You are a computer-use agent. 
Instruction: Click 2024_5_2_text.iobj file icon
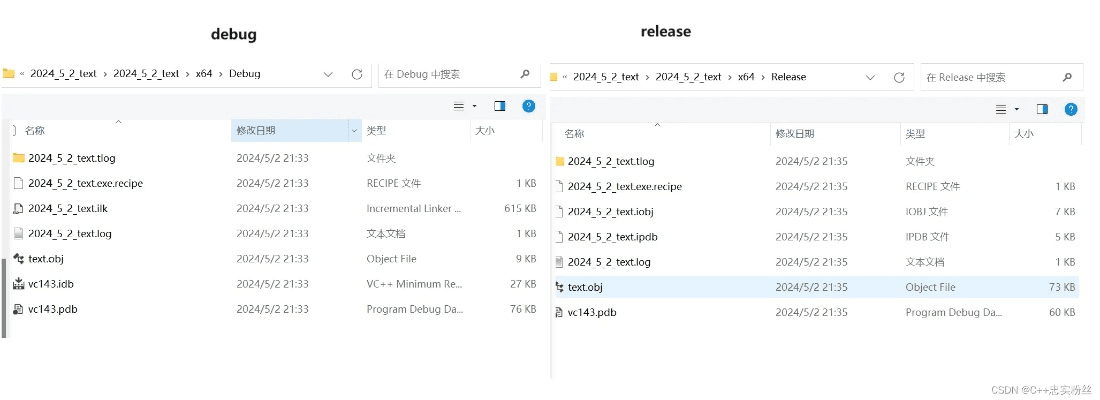(x=560, y=212)
